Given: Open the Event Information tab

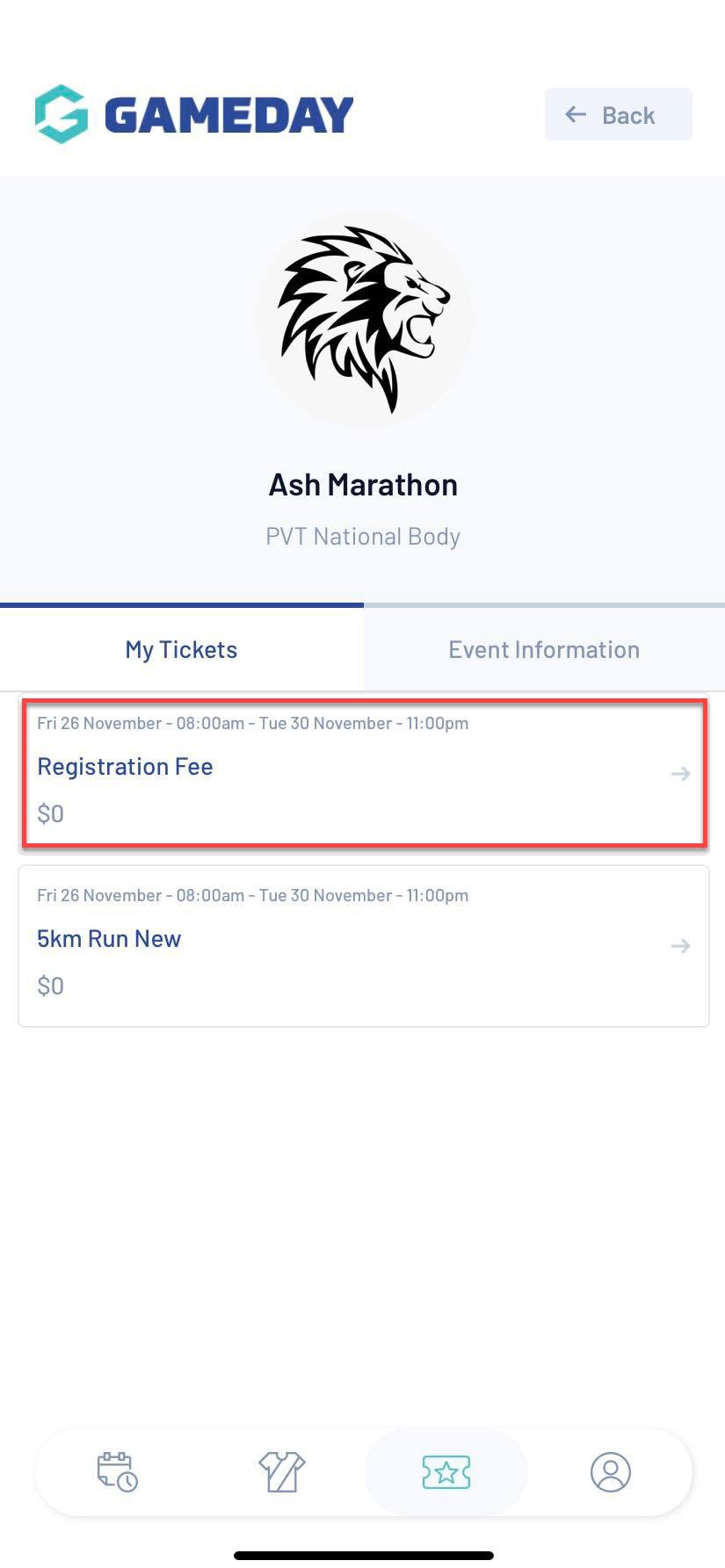Looking at the screenshot, I should pos(544,650).
